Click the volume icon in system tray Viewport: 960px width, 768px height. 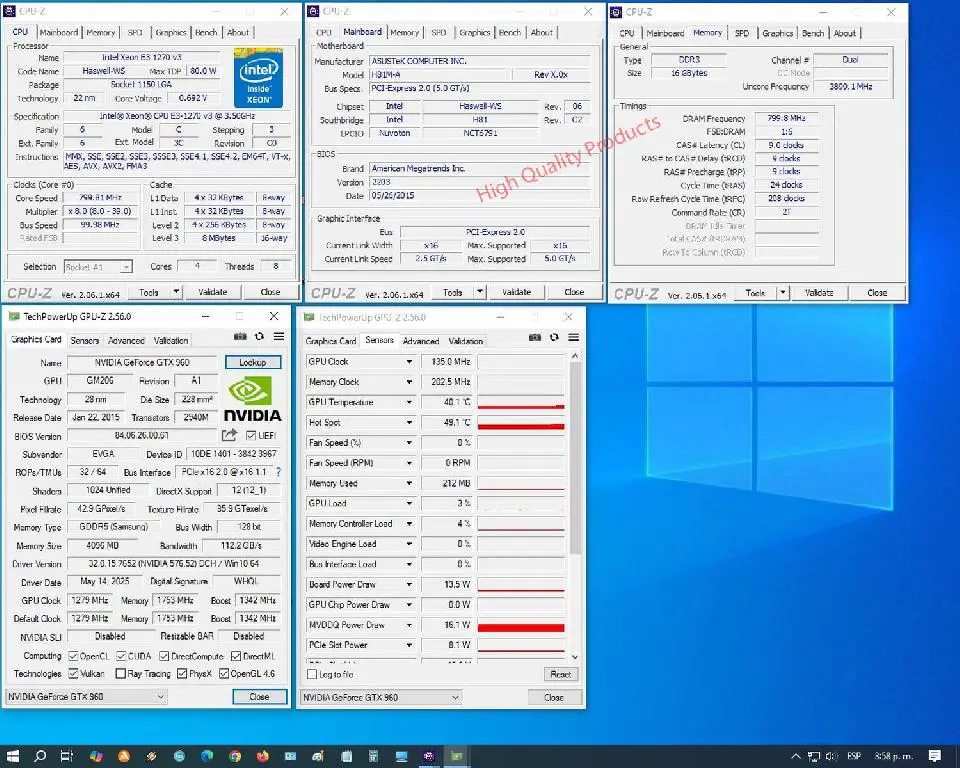click(831, 756)
